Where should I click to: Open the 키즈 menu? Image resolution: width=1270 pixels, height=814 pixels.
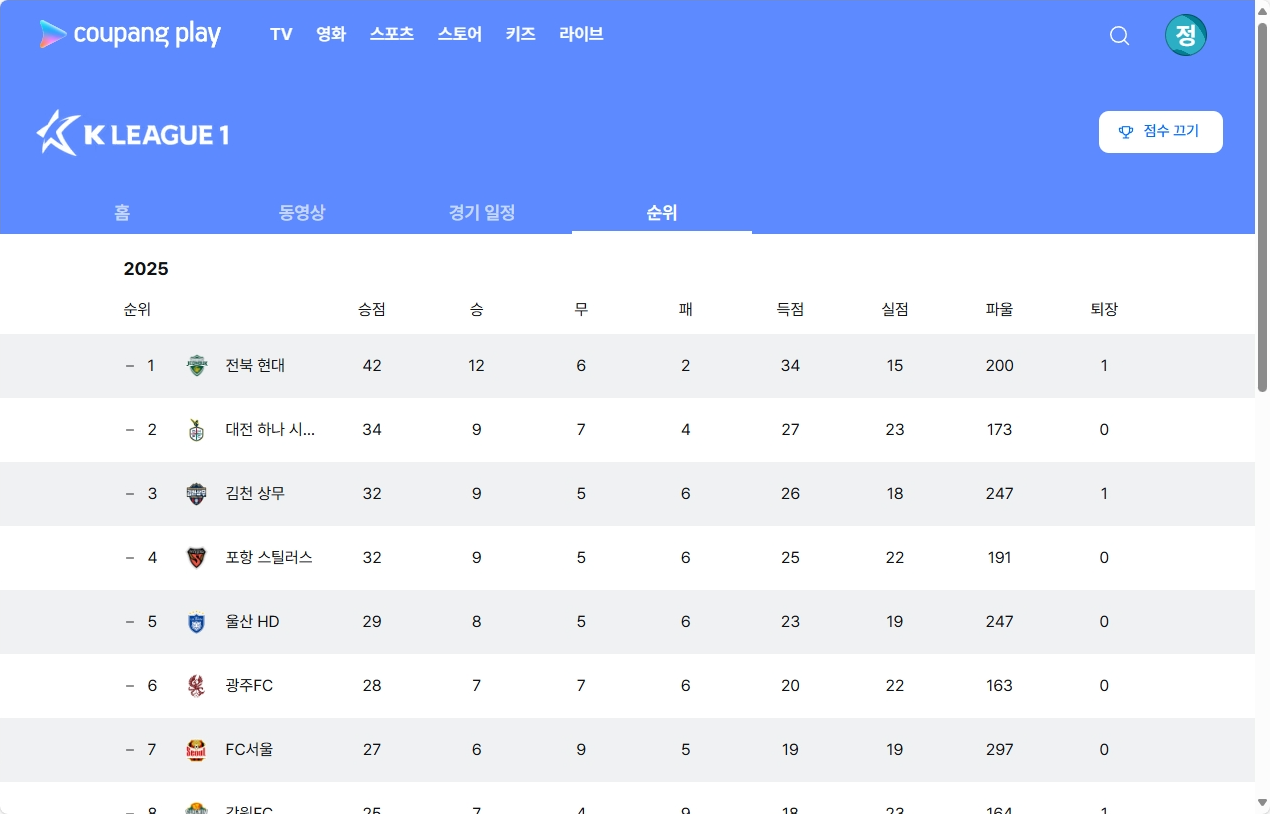[x=521, y=34]
